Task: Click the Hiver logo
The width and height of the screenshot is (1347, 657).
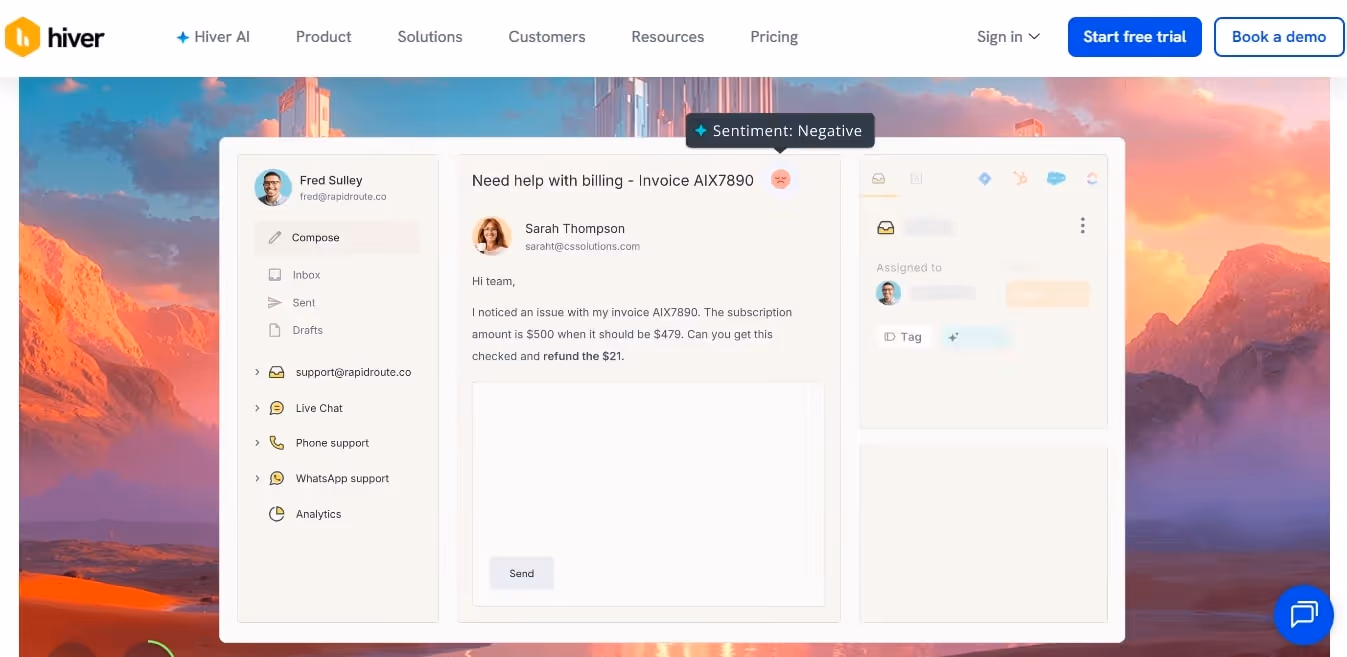Action: (55, 38)
